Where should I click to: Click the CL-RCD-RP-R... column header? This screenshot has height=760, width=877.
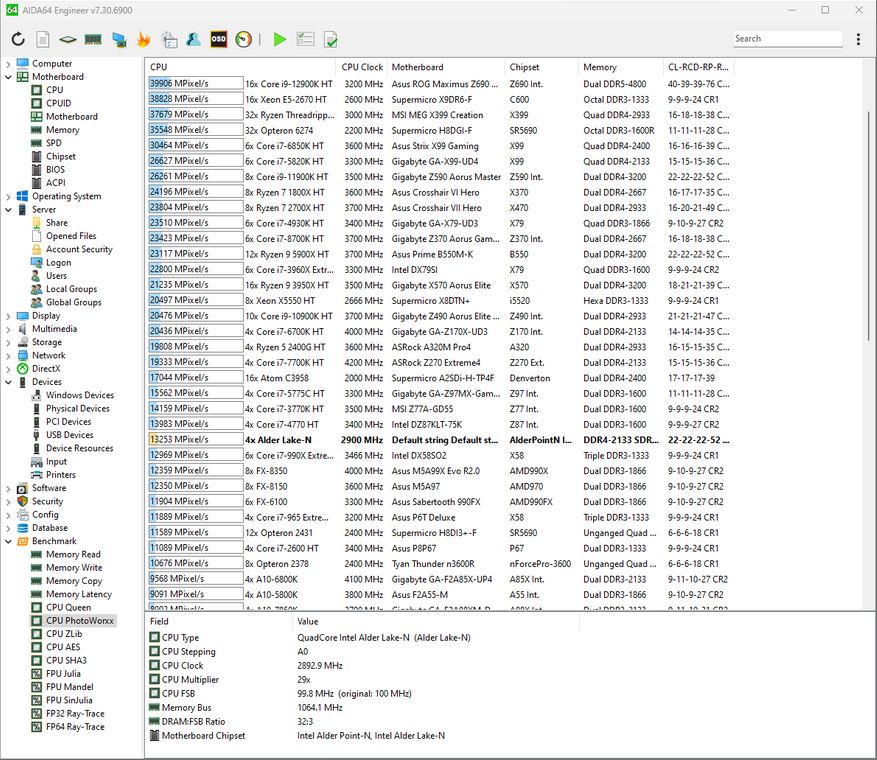(x=699, y=67)
